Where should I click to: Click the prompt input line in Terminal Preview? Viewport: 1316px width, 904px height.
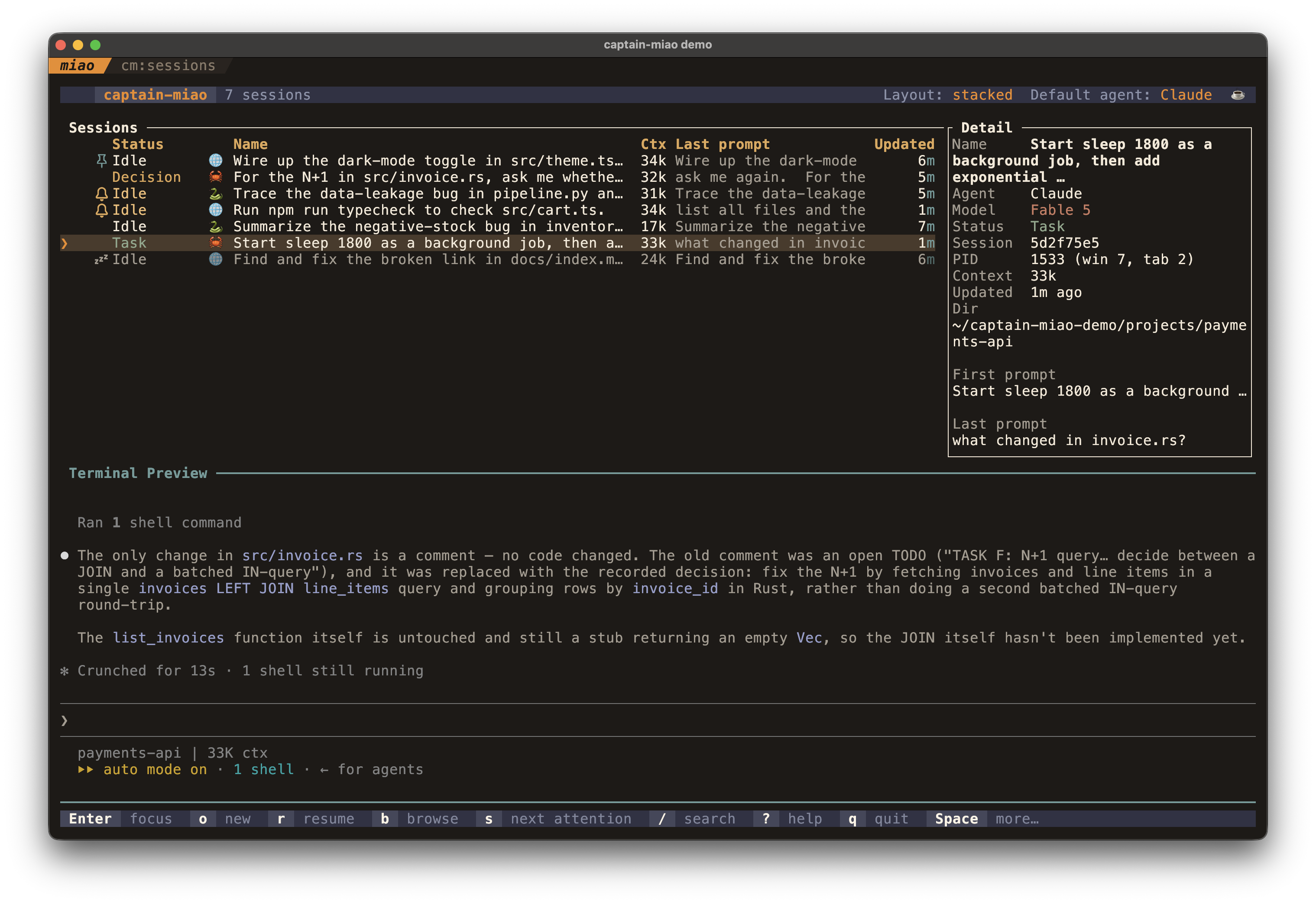click(658, 720)
